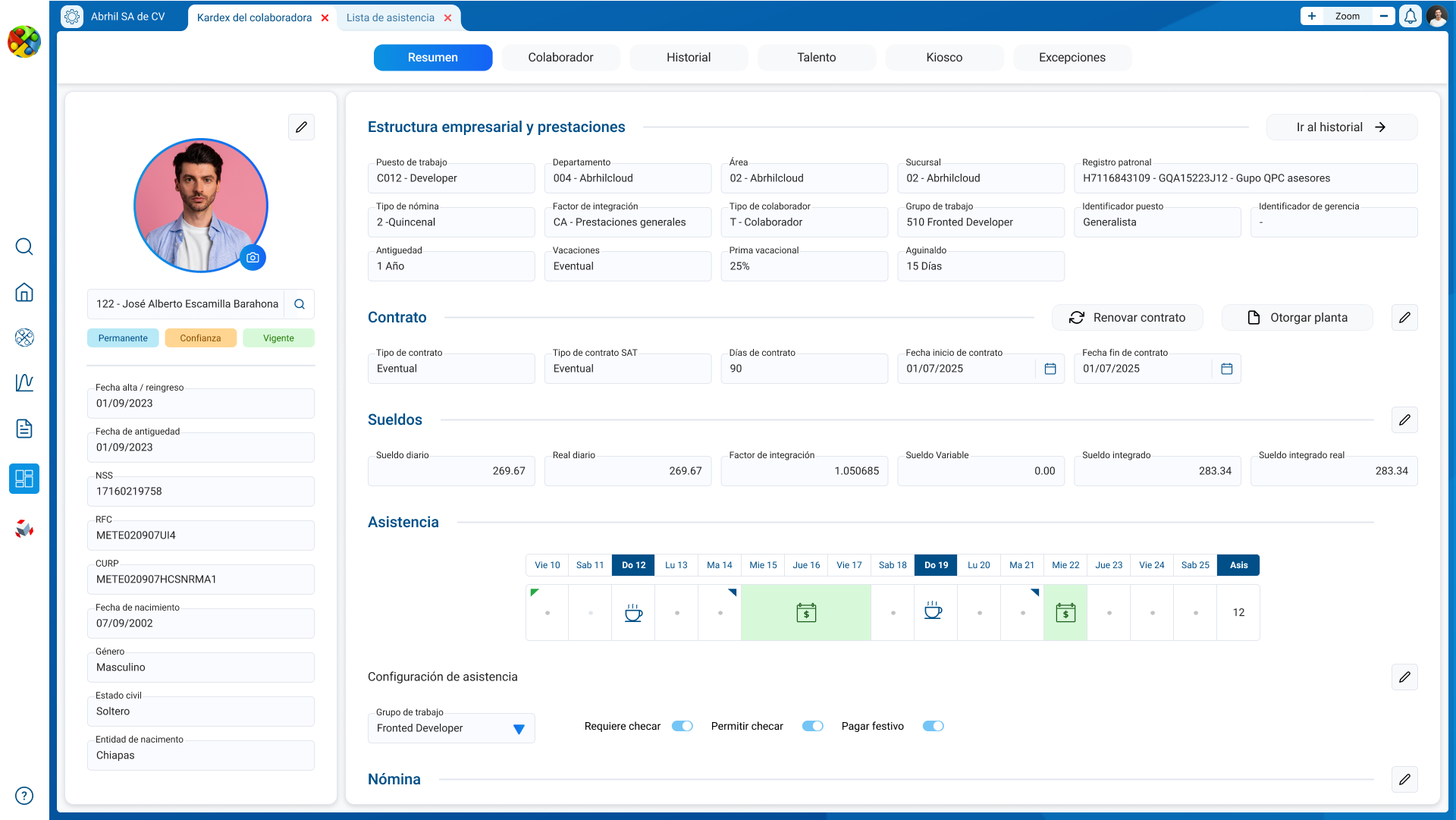
Task: Toggle the Pagar festivo switch
Action: click(933, 726)
